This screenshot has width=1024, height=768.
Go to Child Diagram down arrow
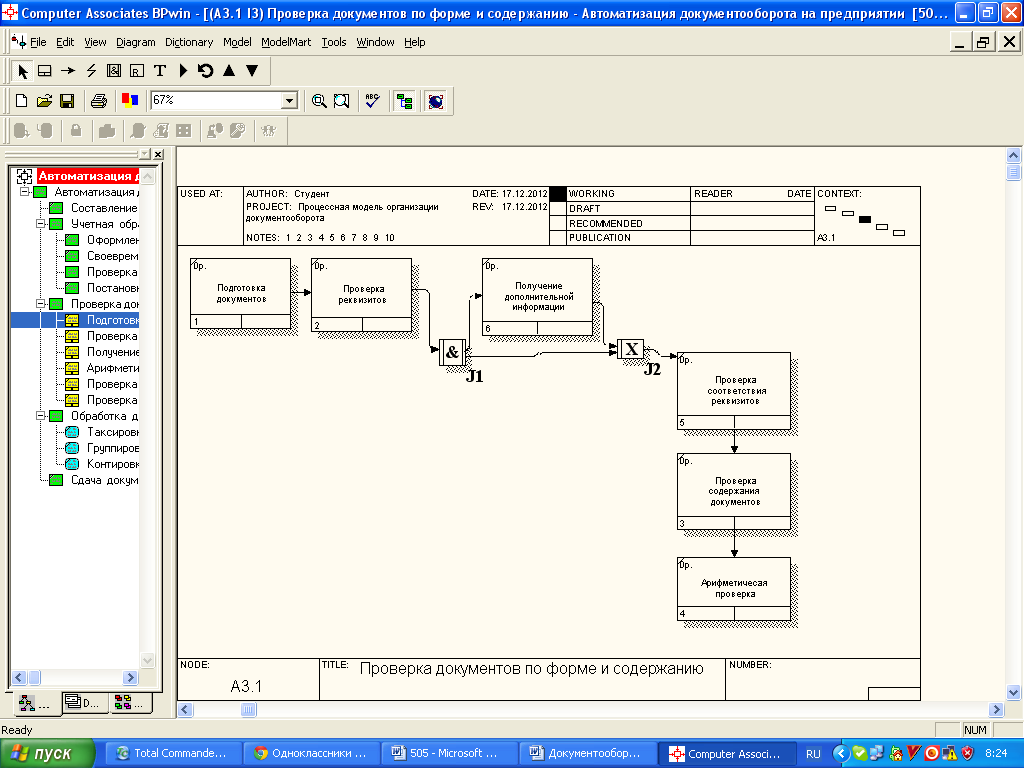tap(252, 71)
